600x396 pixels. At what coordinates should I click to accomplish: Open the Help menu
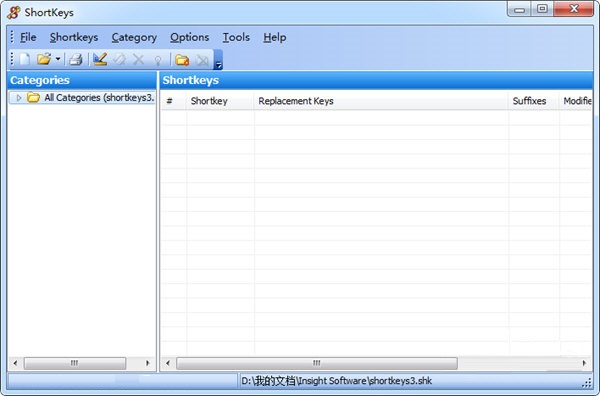click(x=274, y=37)
